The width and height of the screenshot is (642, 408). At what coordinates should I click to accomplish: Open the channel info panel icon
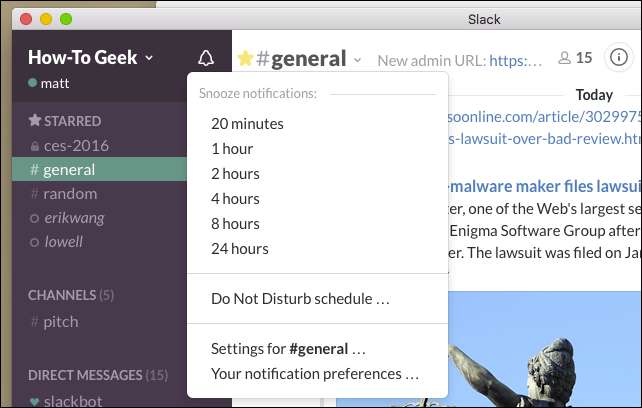click(618, 57)
